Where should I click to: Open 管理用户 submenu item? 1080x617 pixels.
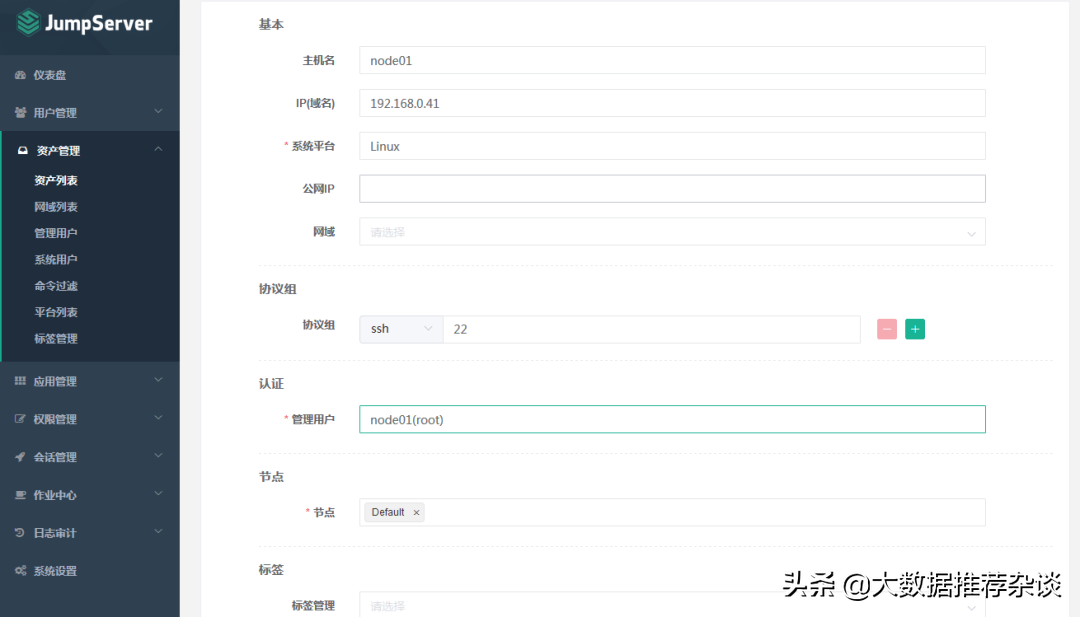56,233
